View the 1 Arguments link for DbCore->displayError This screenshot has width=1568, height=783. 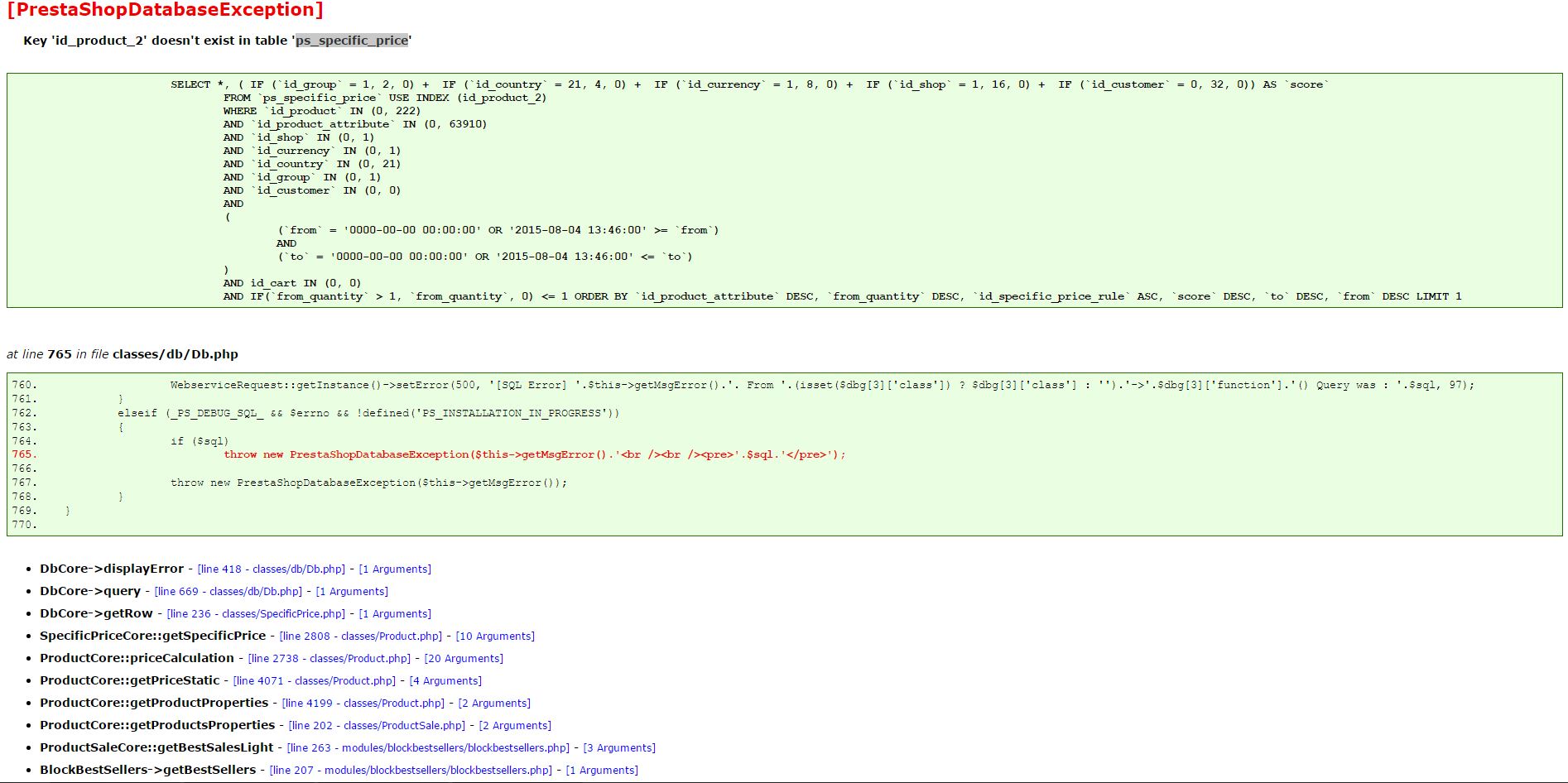coord(396,569)
